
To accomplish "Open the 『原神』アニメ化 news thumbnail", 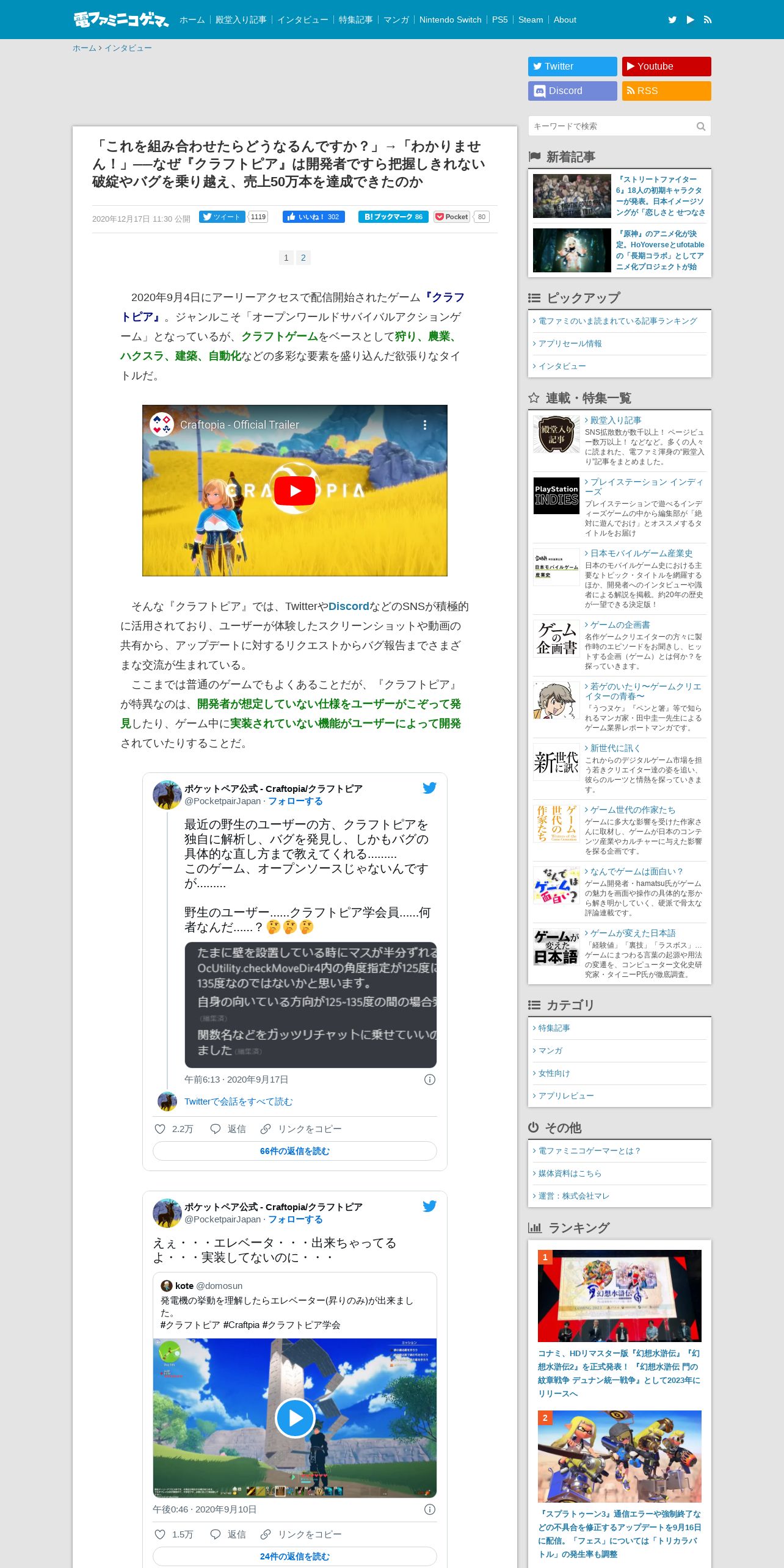I will tap(572, 250).
